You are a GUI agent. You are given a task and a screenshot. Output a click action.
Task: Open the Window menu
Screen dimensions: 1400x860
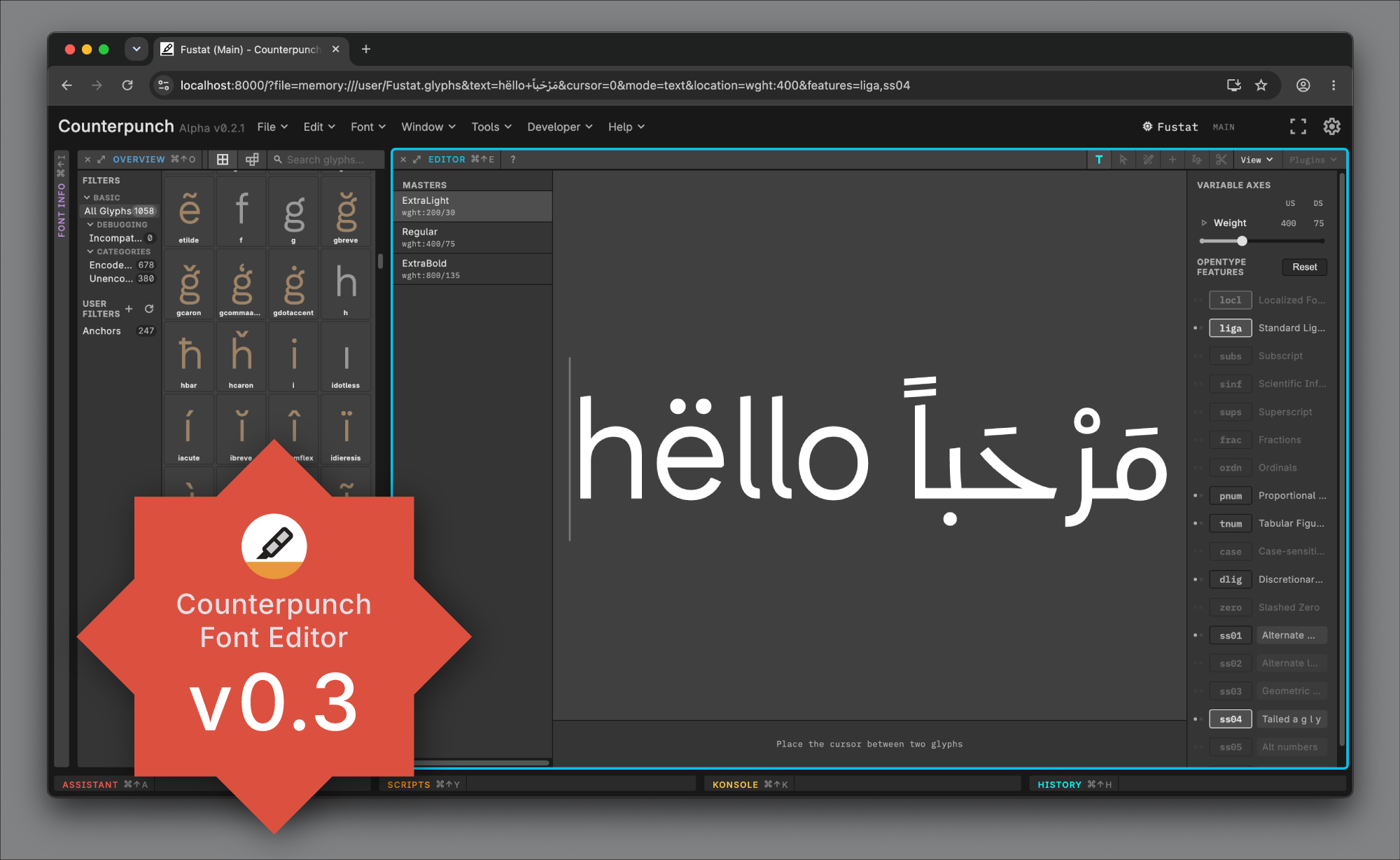pyautogui.click(x=428, y=127)
